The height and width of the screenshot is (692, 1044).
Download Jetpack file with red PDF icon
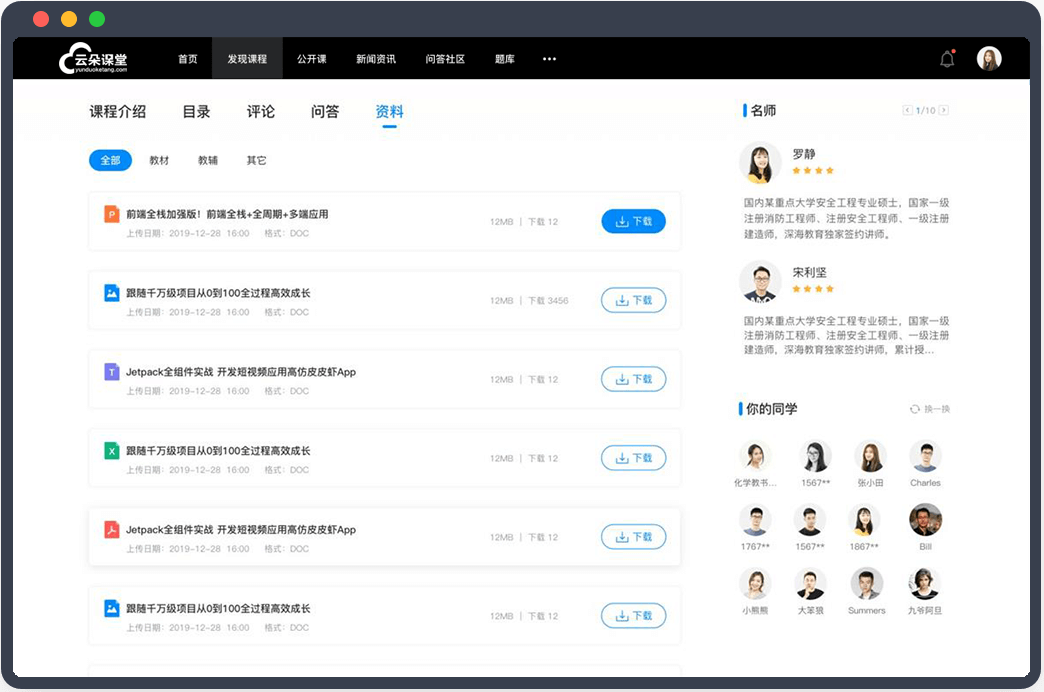pyautogui.click(x=633, y=537)
